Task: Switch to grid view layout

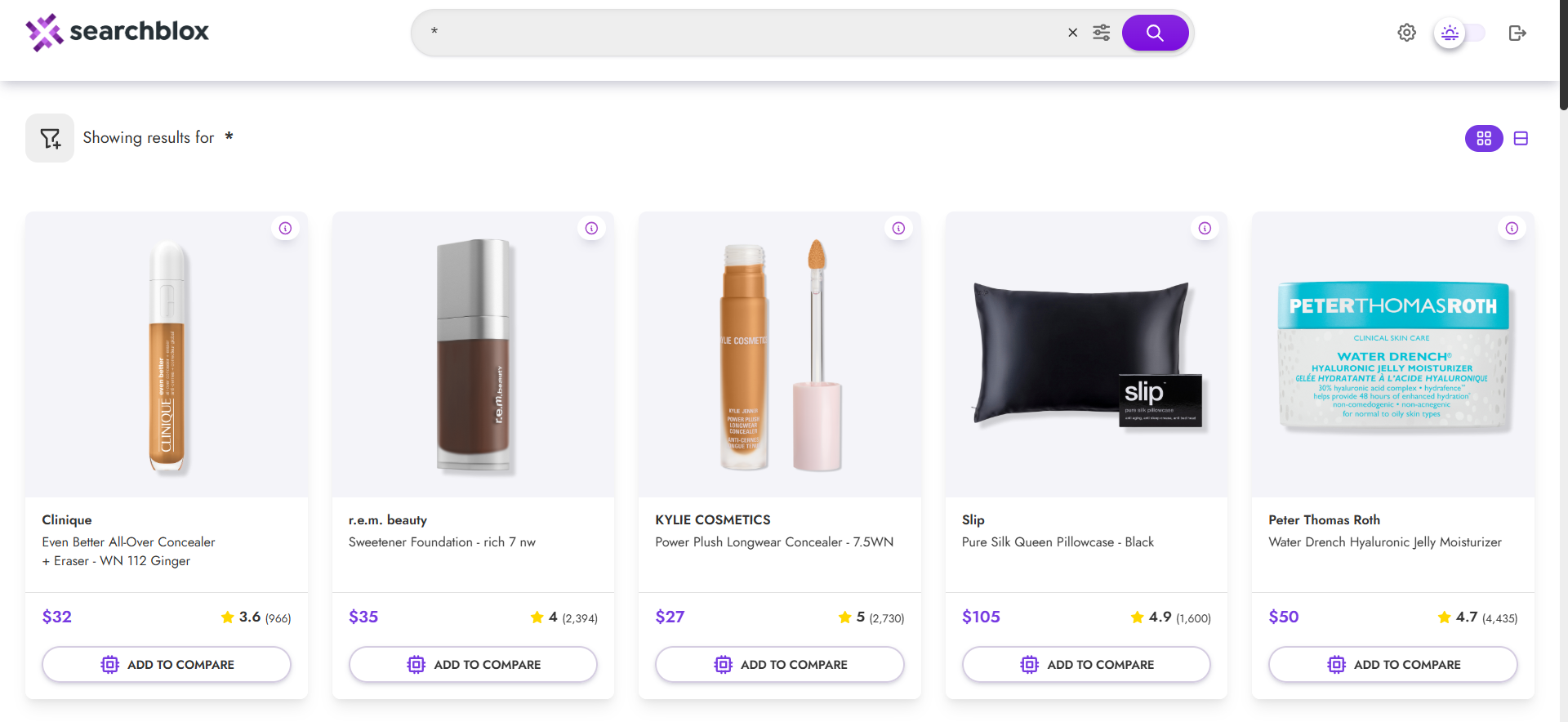Action: click(1484, 138)
